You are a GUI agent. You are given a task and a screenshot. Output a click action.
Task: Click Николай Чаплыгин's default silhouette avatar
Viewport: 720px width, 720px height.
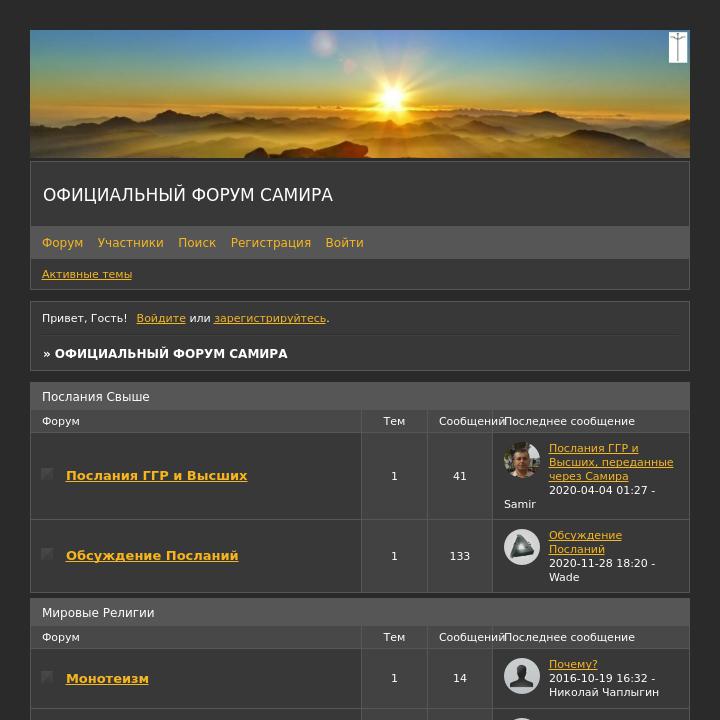click(522, 676)
